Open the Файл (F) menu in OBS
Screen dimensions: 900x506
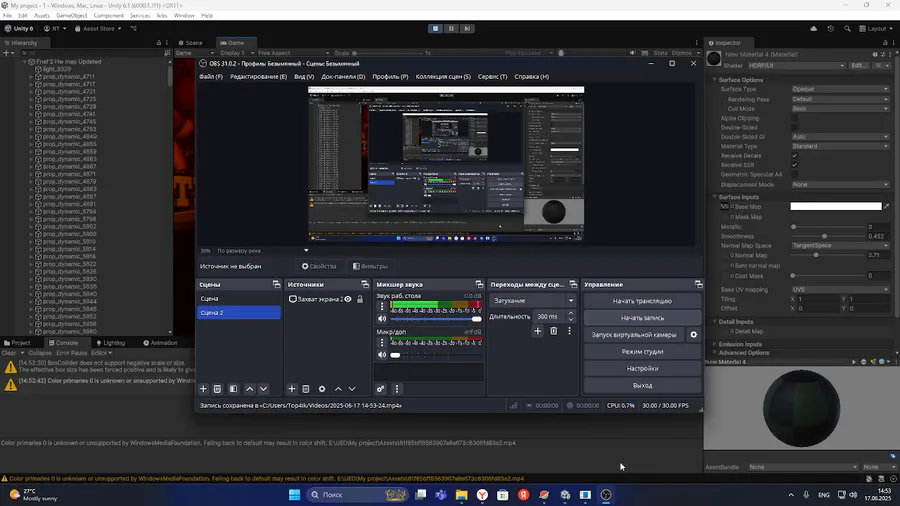click(211, 77)
